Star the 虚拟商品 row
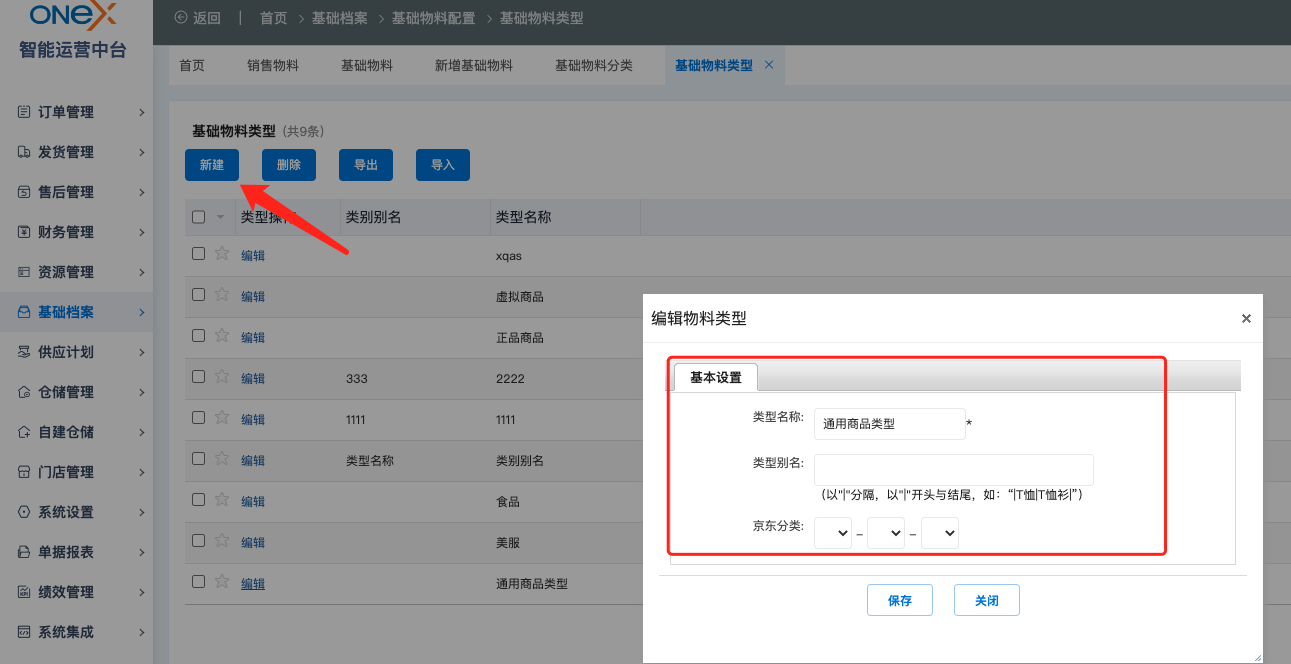Screen dimensions: 1291x664 [222, 295]
